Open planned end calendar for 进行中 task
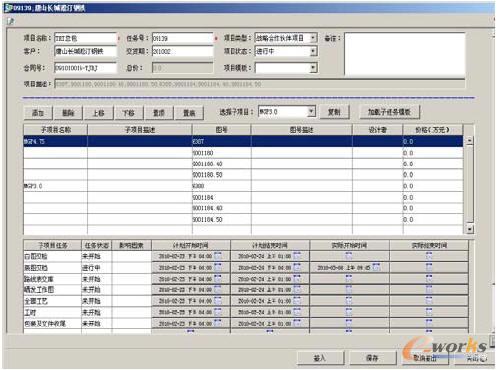The image size is (497, 370). click(297, 267)
